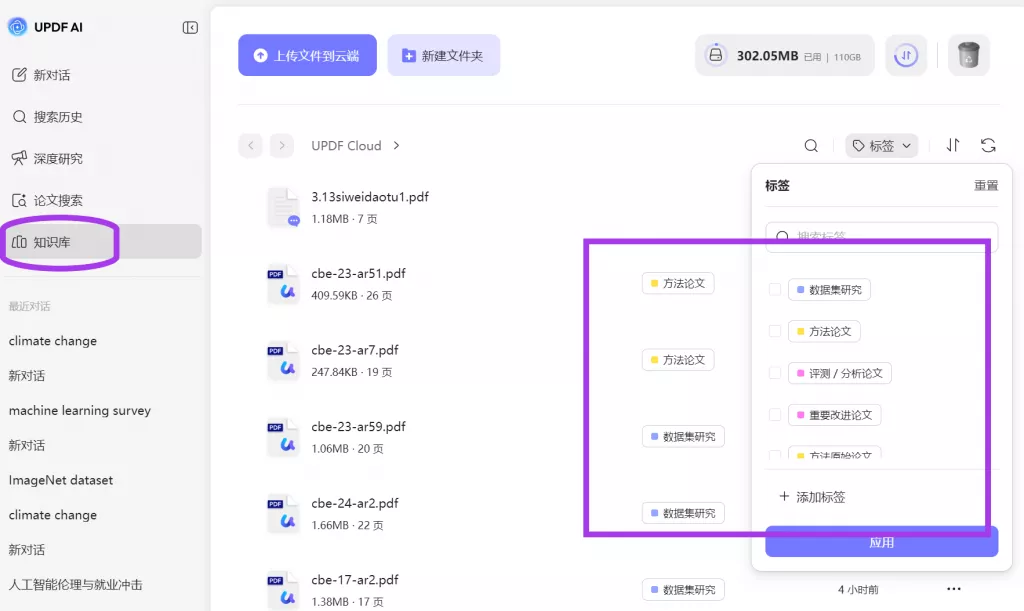Check the 数据集研究 tag filter
The width and height of the screenshot is (1024, 611).
pyautogui.click(x=775, y=289)
